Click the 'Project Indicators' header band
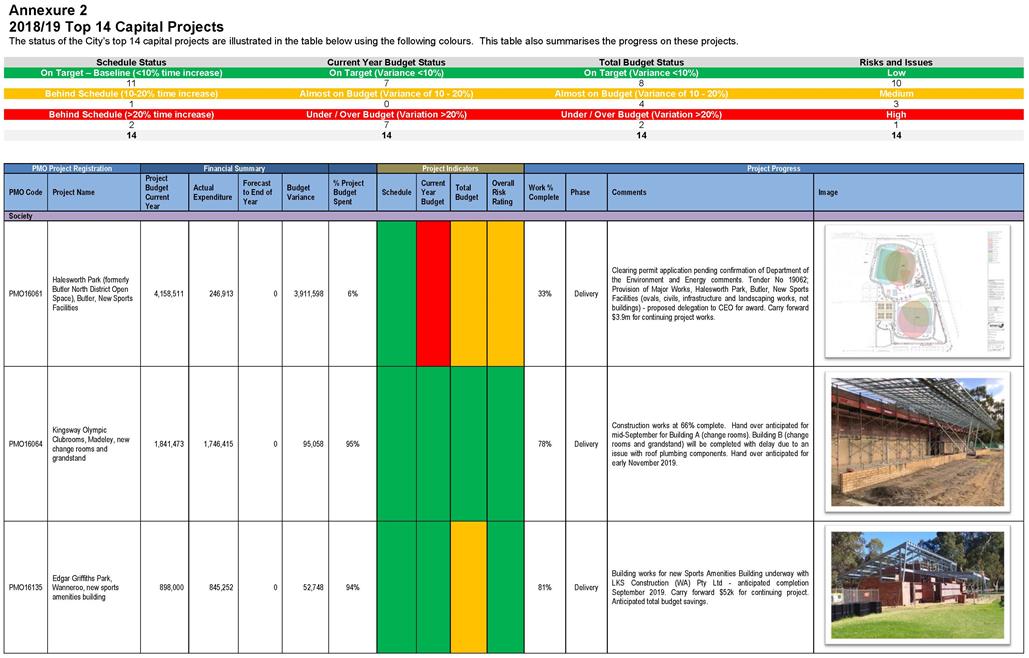Image resolution: width=1029 pixels, height=658 pixels. pyautogui.click(x=450, y=169)
